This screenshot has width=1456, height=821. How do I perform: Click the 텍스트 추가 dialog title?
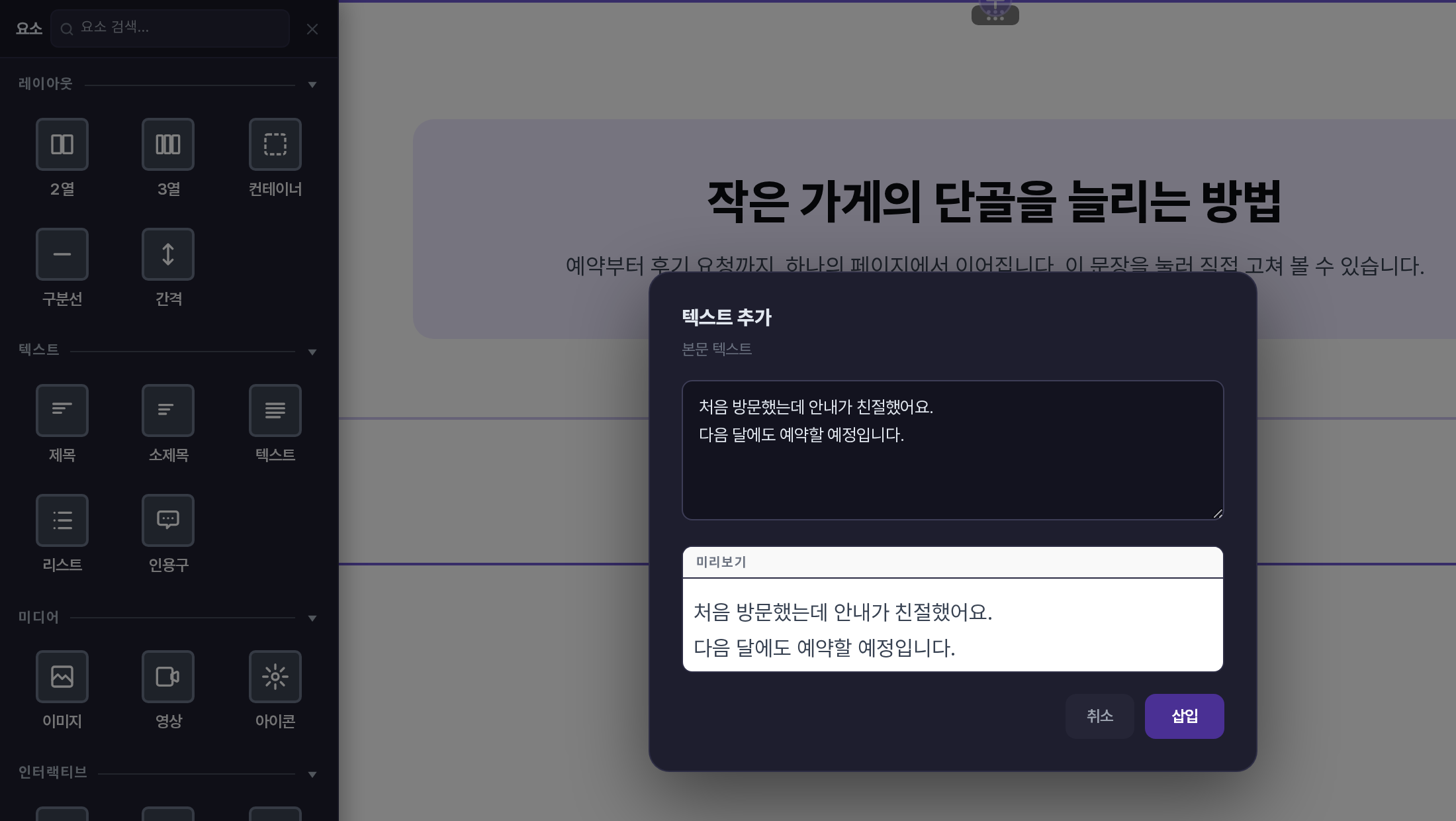coord(727,317)
